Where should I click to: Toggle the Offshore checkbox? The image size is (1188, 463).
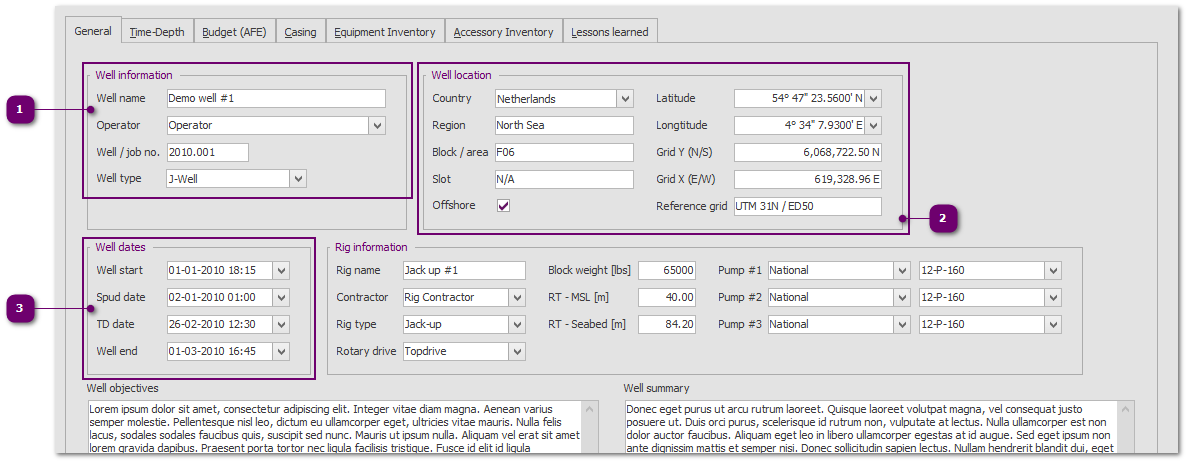point(504,206)
